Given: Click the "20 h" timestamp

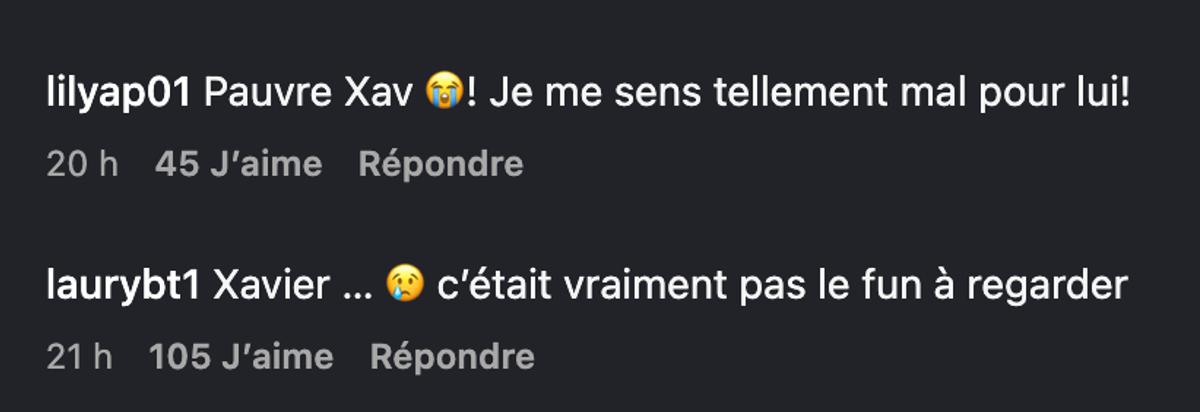Looking at the screenshot, I should coord(82,164).
